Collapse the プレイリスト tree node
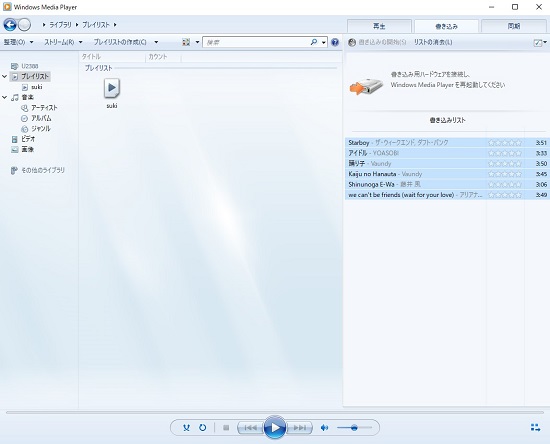The image size is (550, 444). (x=5, y=76)
